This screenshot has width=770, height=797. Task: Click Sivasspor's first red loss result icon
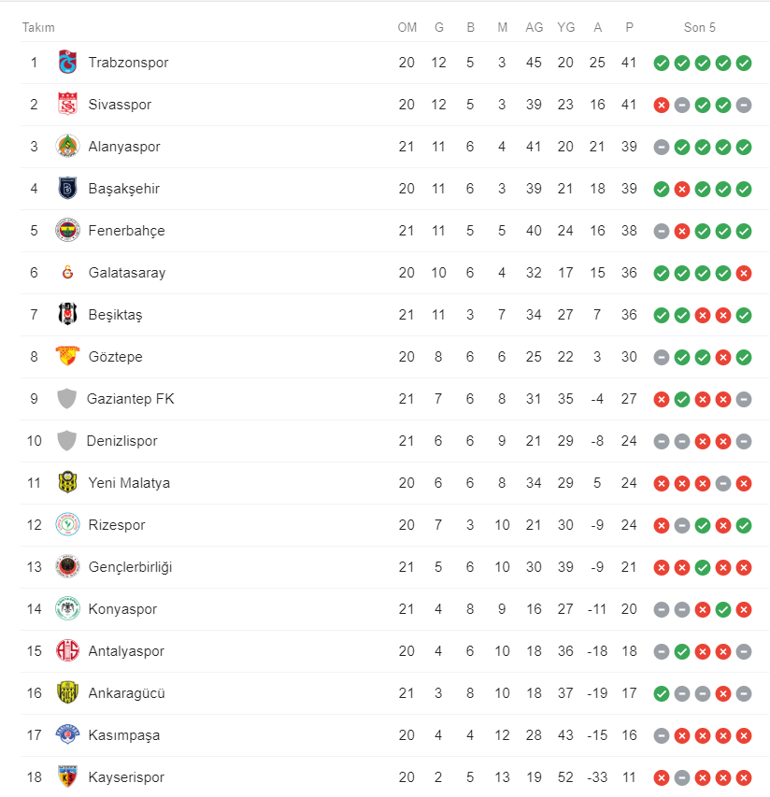point(661,105)
